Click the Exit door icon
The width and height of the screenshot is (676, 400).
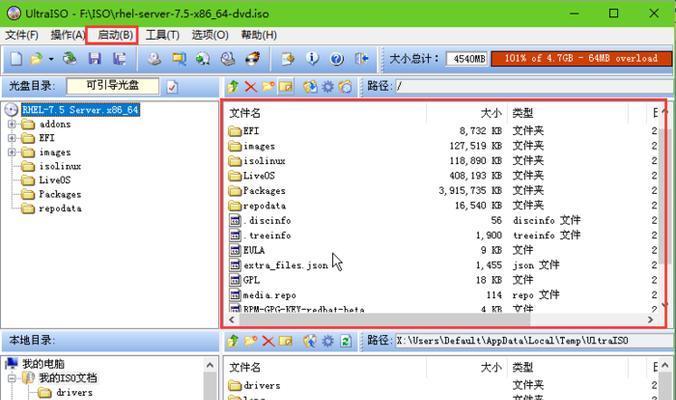pyautogui.click(x=361, y=59)
